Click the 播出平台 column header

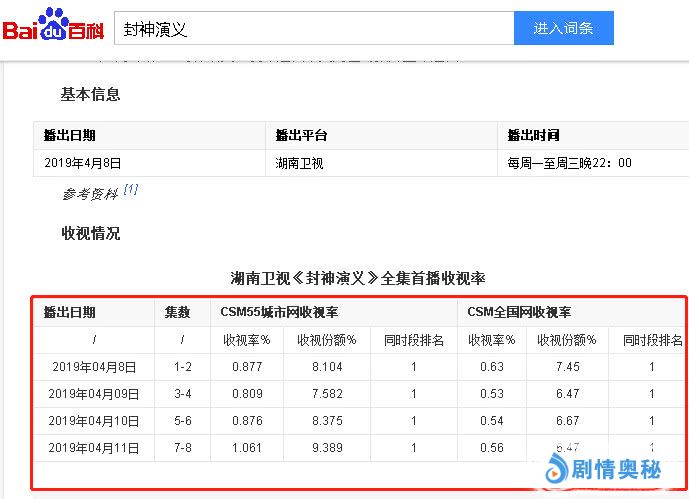click(302, 136)
